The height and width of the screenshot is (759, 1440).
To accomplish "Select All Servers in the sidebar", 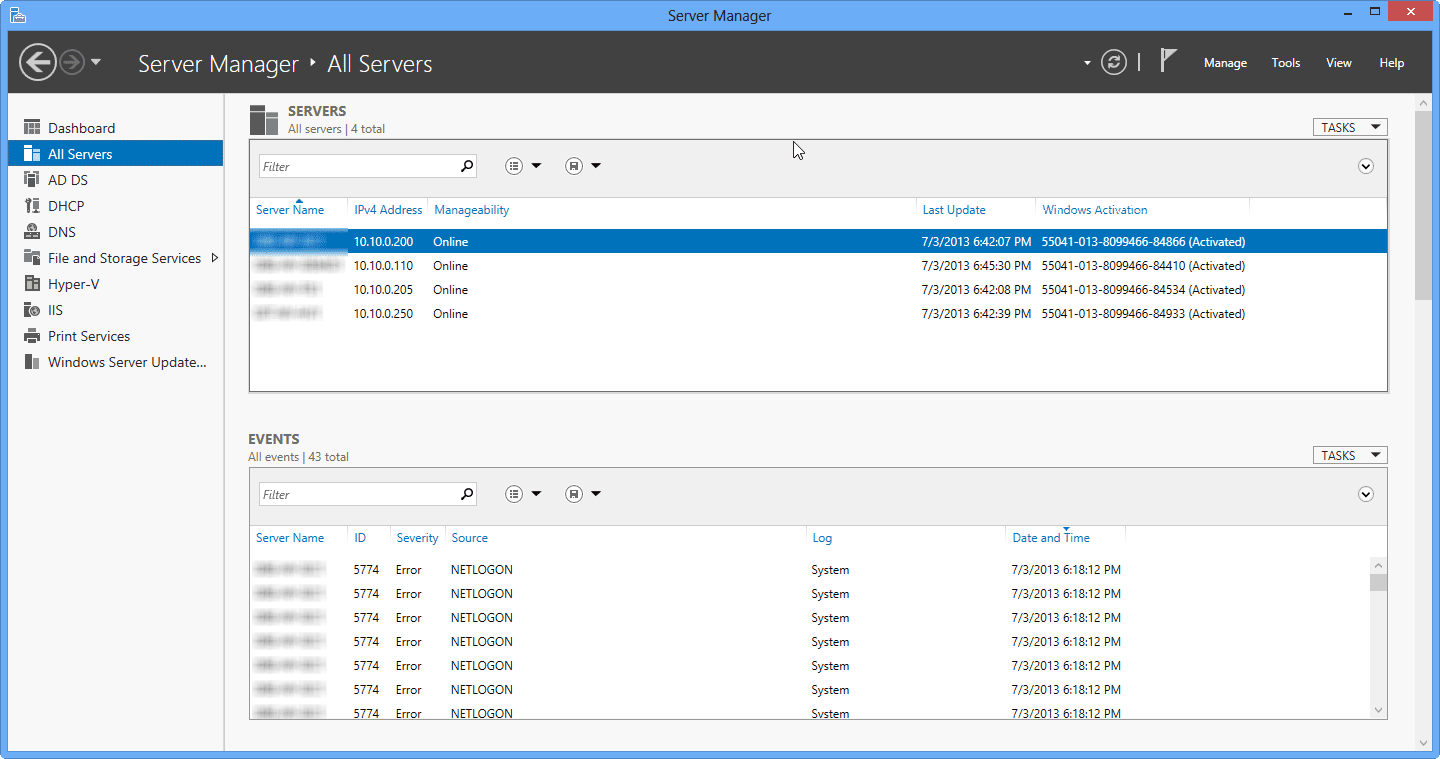I will (116, 154).
